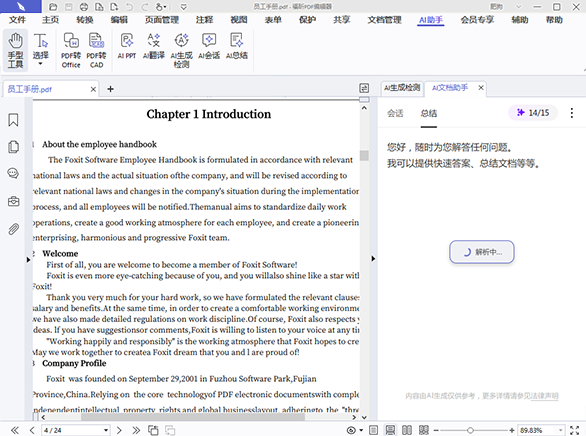Viewport: 586px width, 436px height.
Task: Open the bookmarks side panel
Action: pos(13,120)
